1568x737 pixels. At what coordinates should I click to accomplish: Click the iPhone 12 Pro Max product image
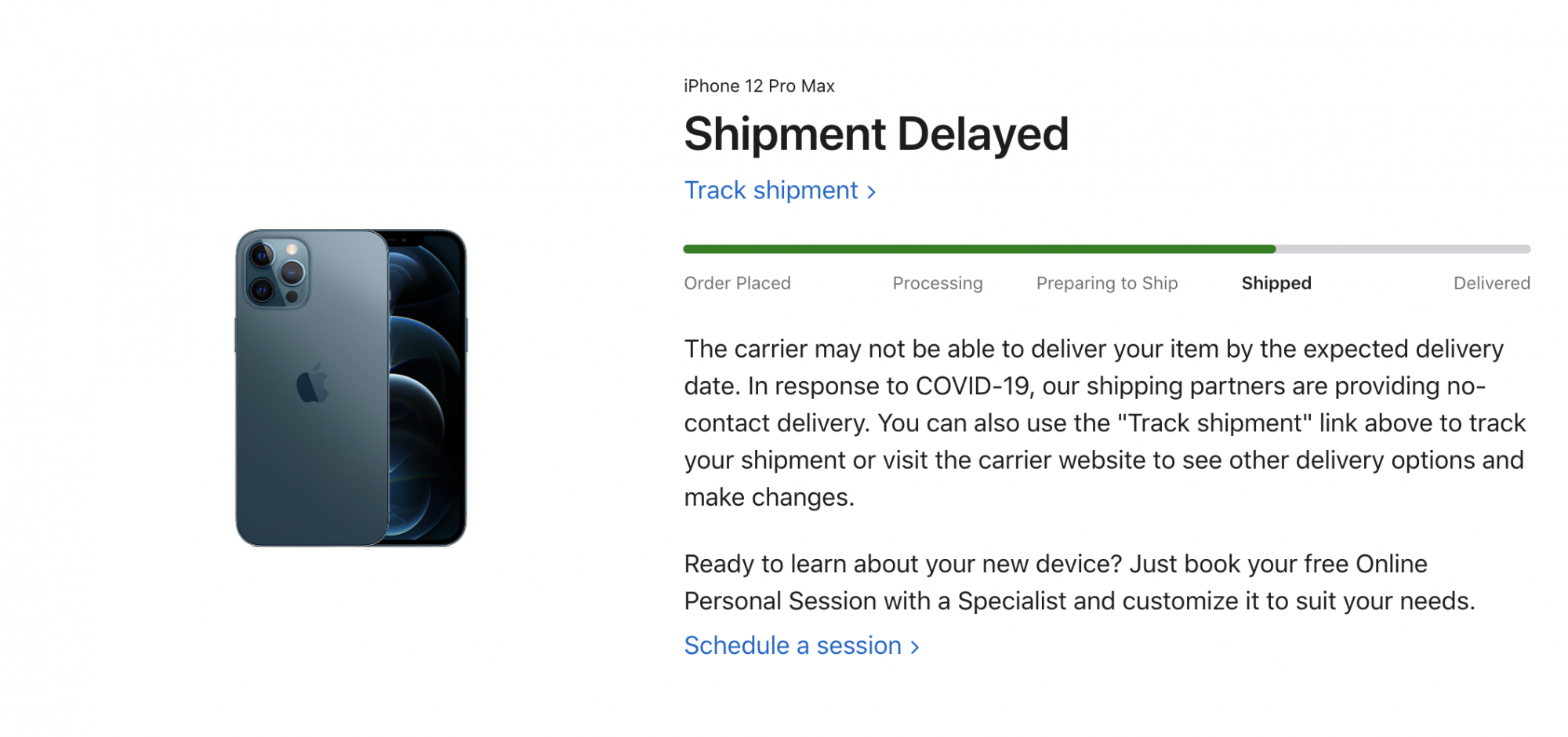(350, 388)
